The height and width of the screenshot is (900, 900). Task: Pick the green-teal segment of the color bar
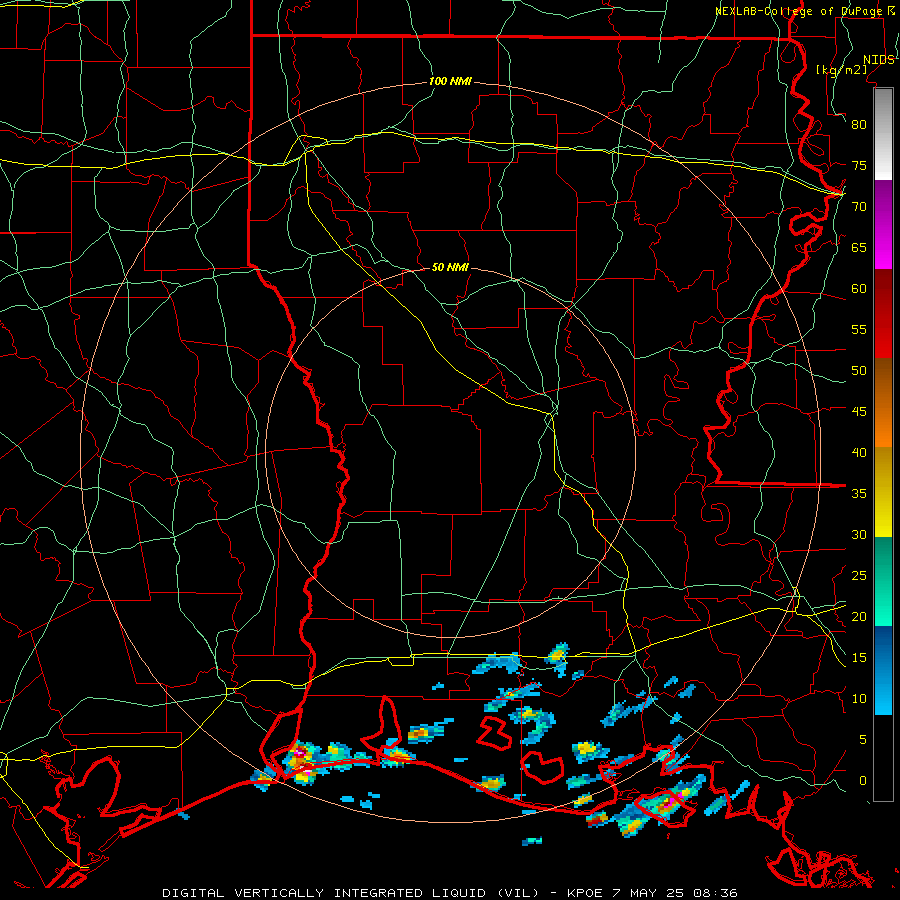click(x=883, y=581)
